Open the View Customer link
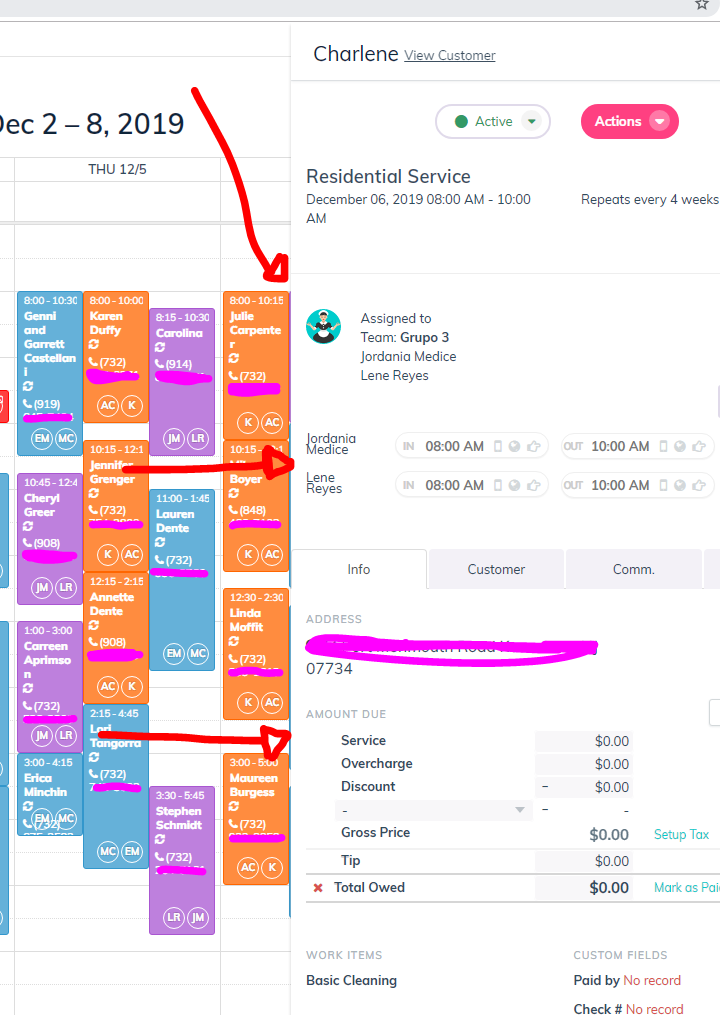Screen dimensions: 720x1015 coord(450,56)
